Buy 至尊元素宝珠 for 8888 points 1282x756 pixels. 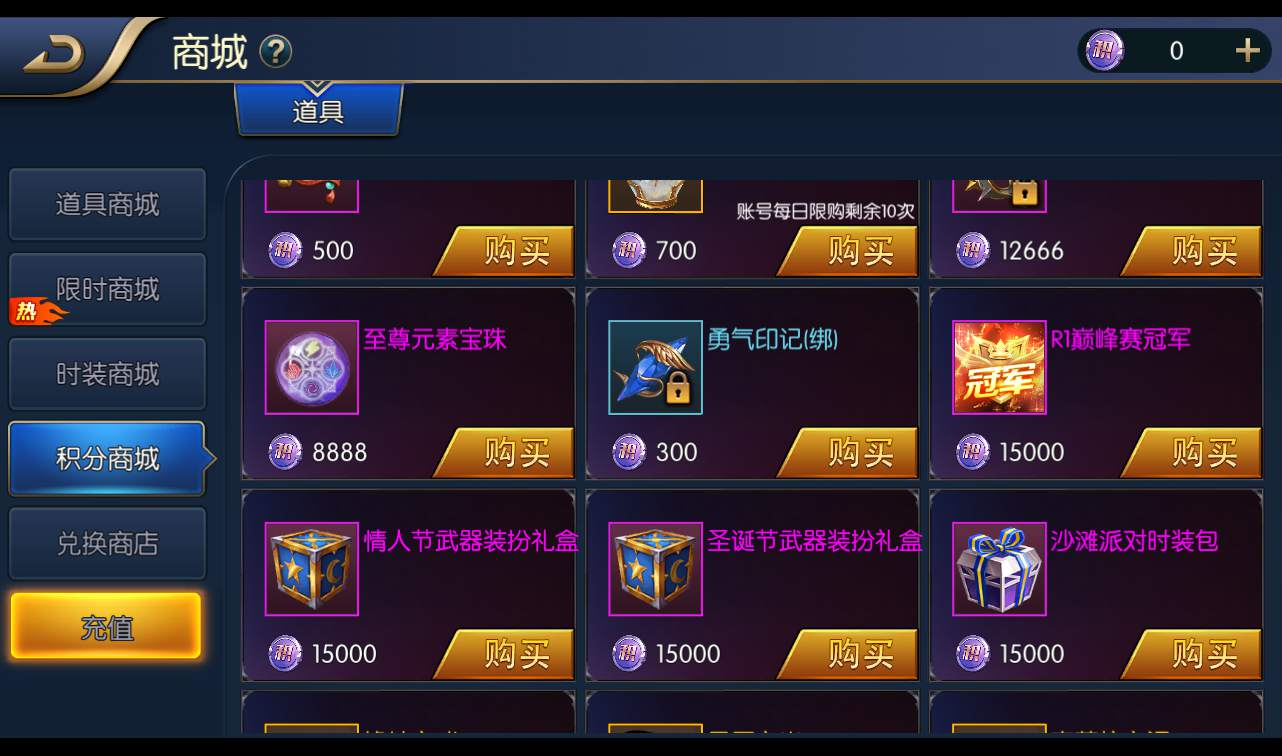[x=505, y=453]
